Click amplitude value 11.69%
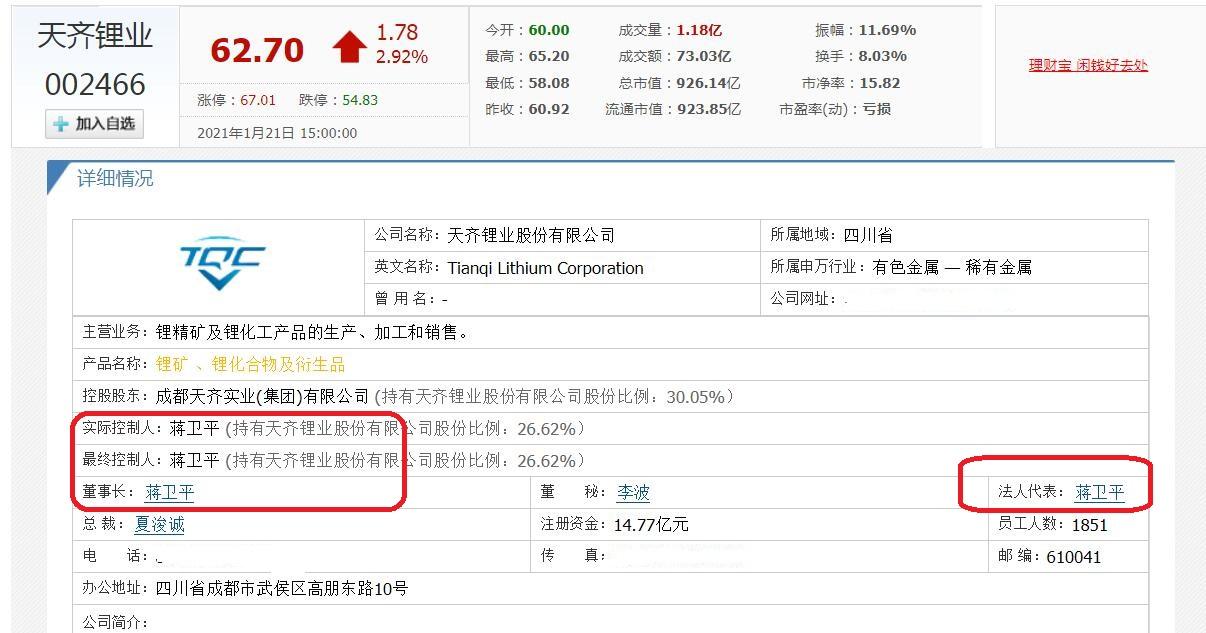Screen dimensions: 1206x633 point(887,30)
